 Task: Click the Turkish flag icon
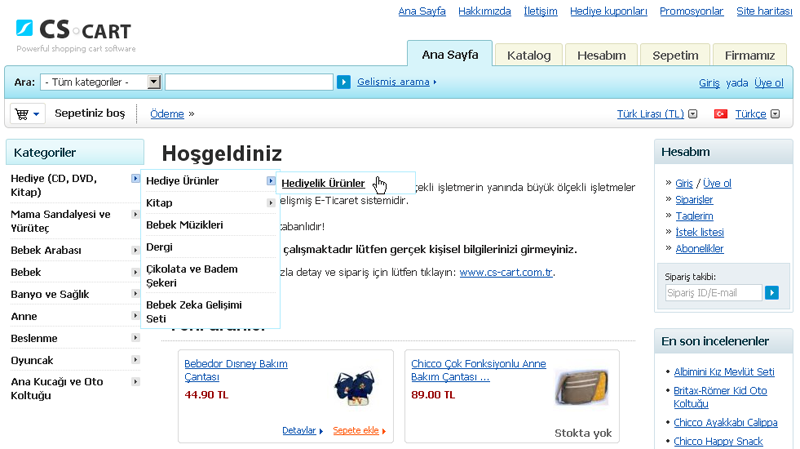(x=720, y=114)
